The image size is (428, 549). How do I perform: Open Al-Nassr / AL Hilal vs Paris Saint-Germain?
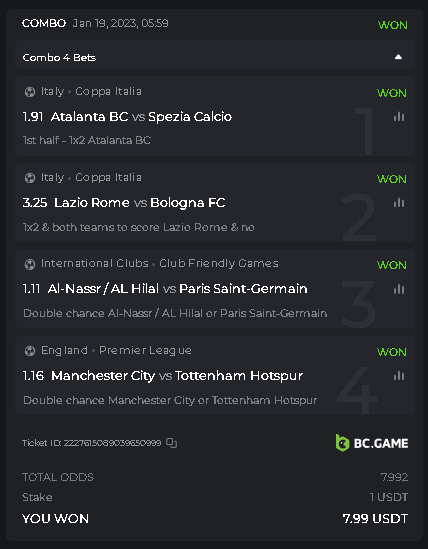point(178,289)
